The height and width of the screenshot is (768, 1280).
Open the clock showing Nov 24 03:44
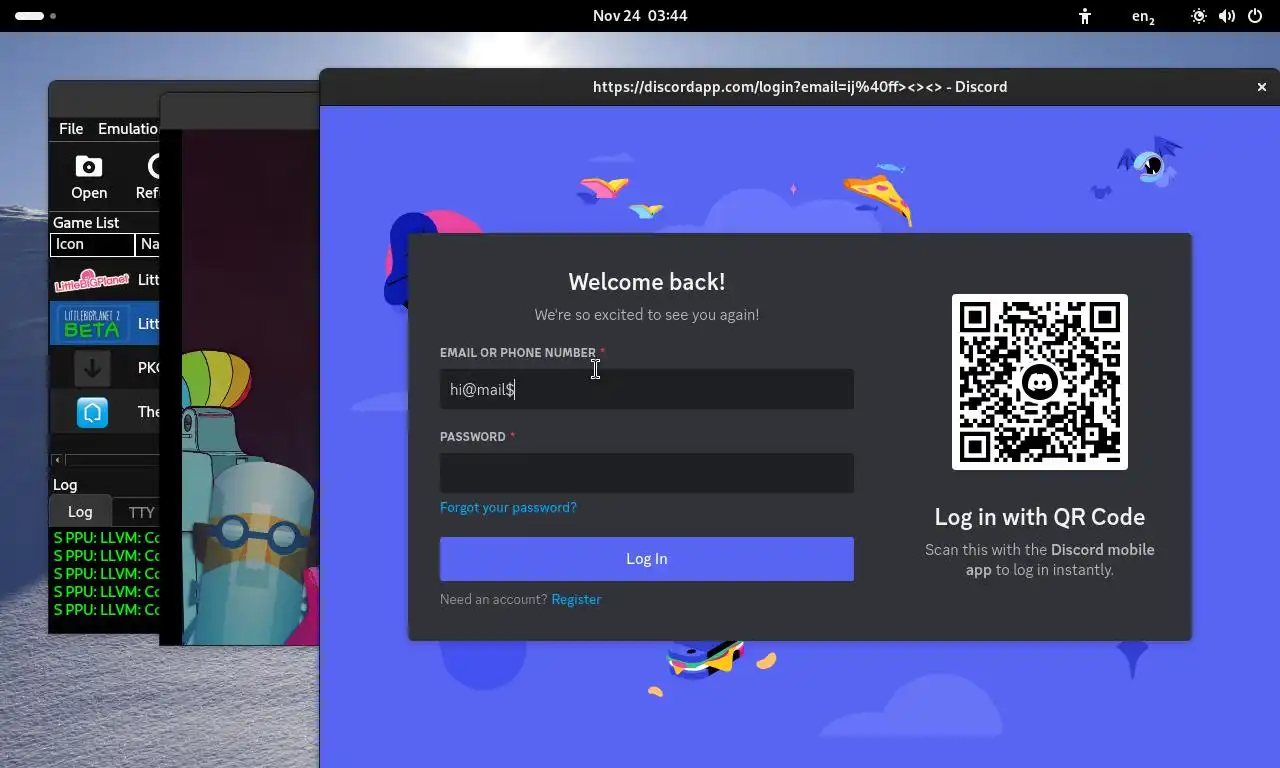pyautogui.click(x=640, y=16)
